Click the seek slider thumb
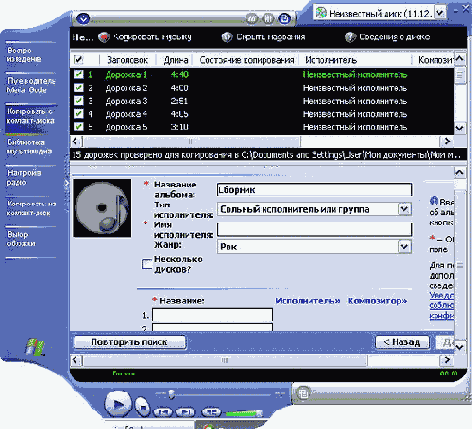 point(171,394)
